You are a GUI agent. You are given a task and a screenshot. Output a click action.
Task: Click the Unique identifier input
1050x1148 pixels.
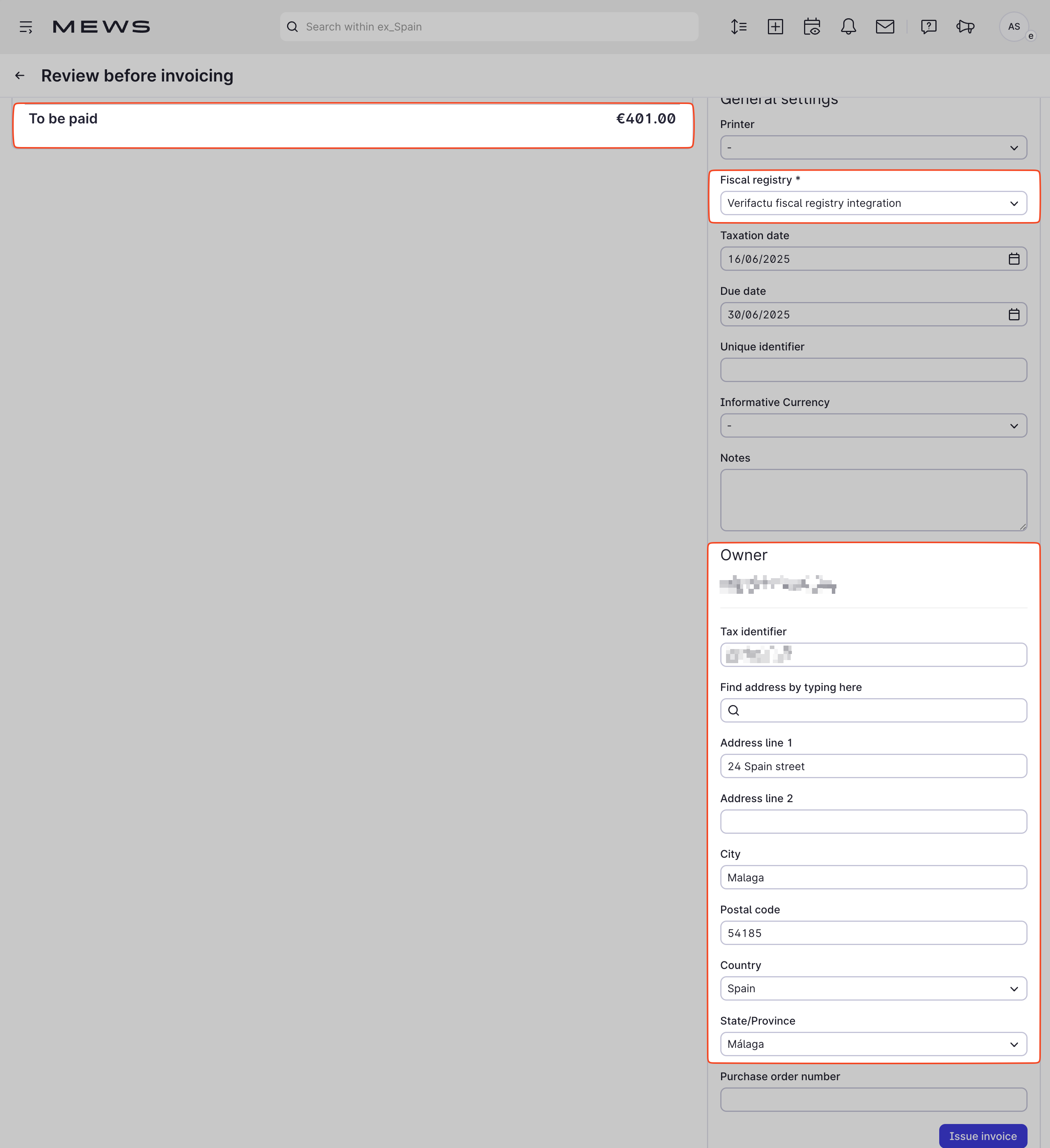coord(874,370)
